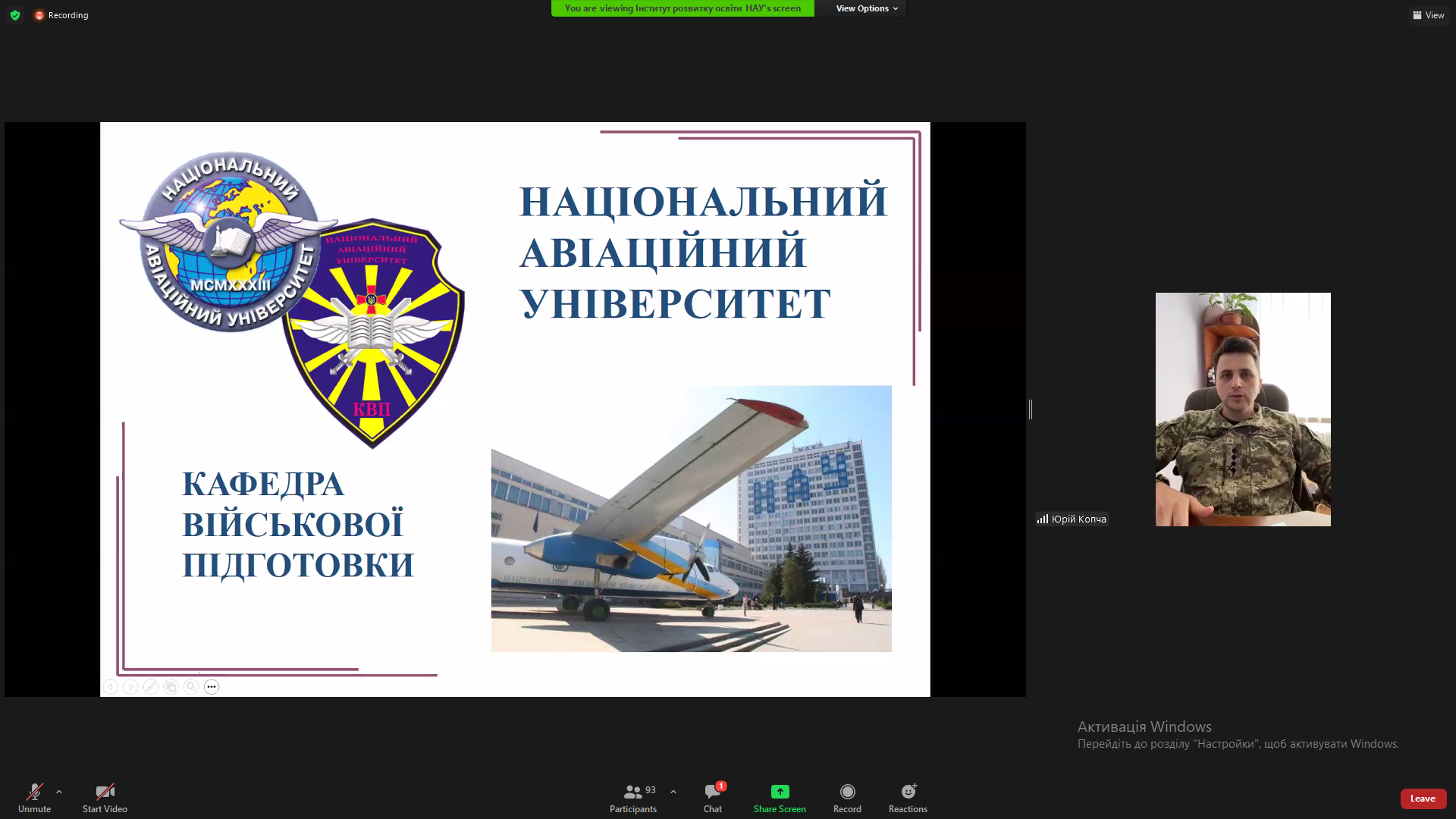The image size is (1456, 819).
Task: Open the Chat panel
Action: 713,797
